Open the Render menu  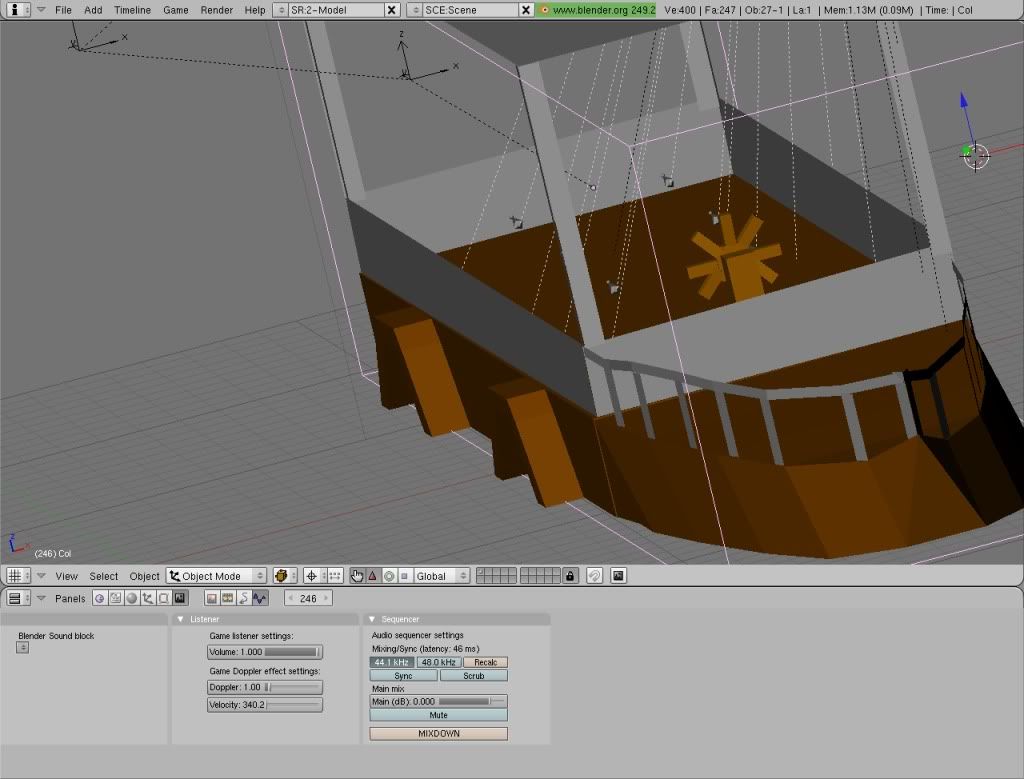point(216,10)
